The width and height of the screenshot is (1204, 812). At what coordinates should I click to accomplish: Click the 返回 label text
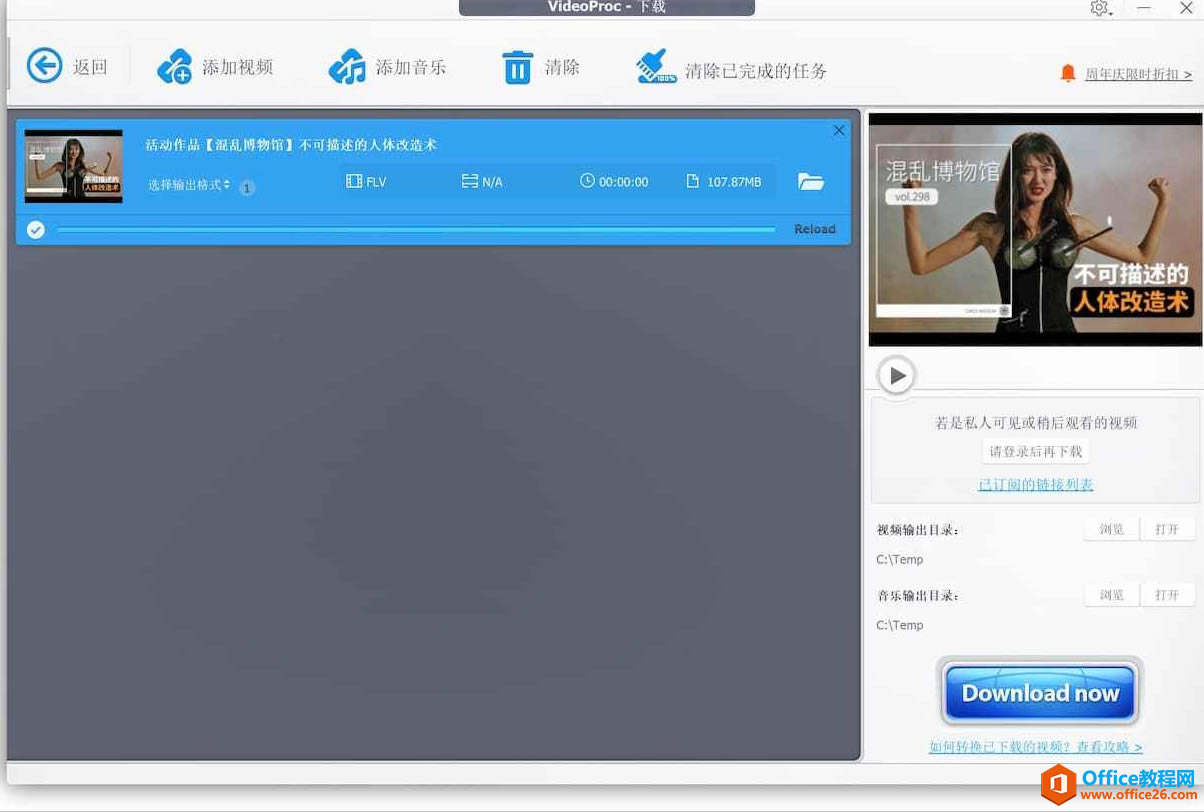coord(90,67)
